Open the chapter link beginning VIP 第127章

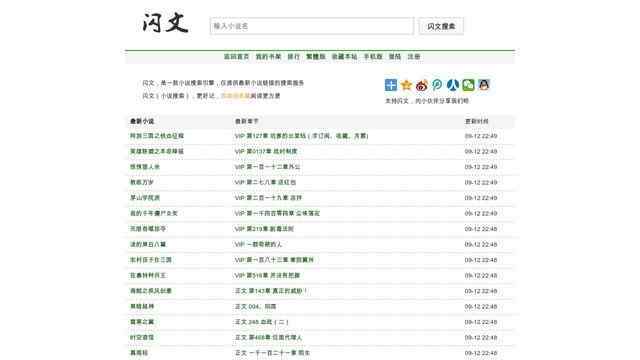click(301, 136)
